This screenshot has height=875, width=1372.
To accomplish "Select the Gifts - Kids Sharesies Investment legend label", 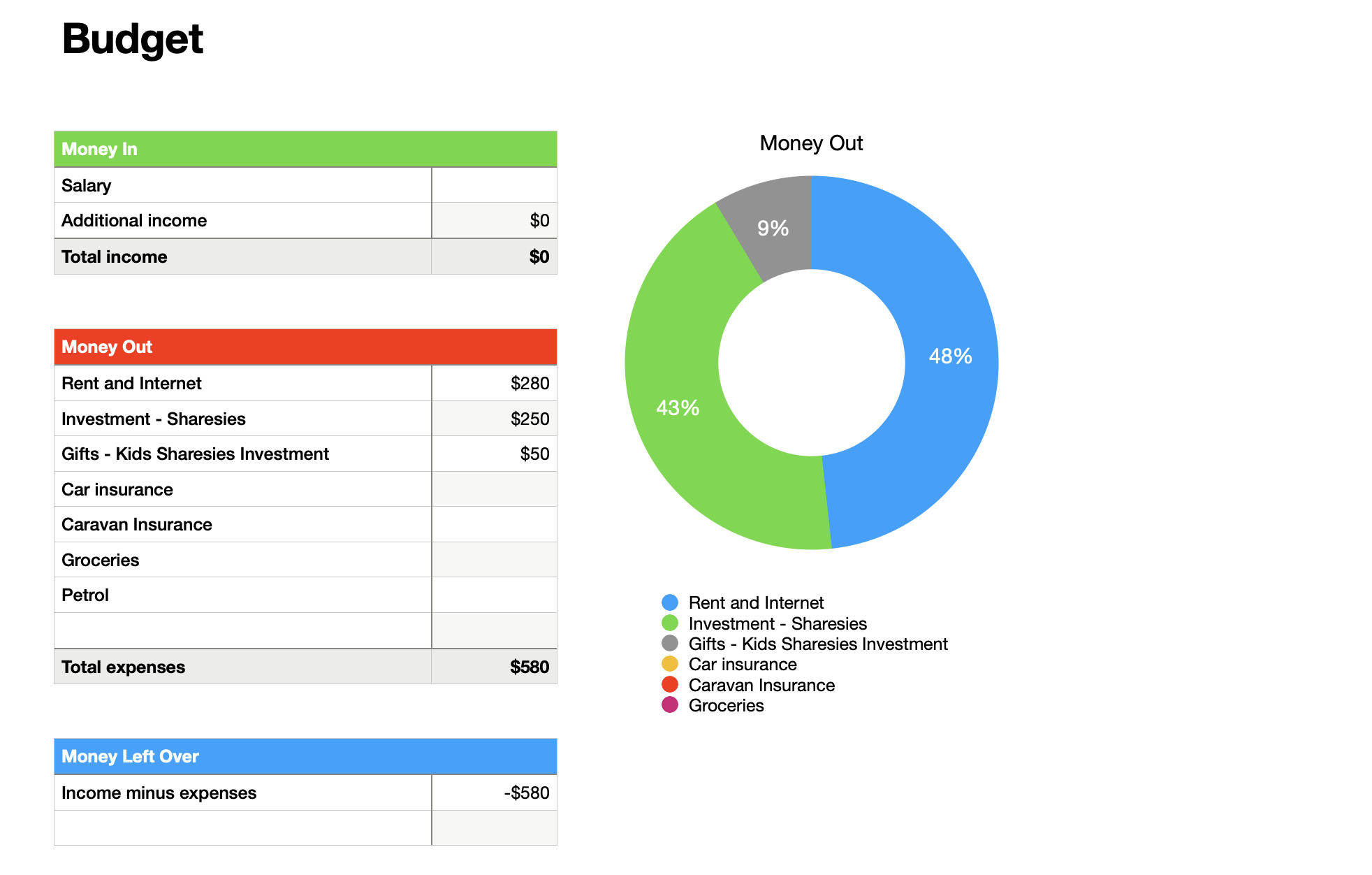I will (818, 644).
